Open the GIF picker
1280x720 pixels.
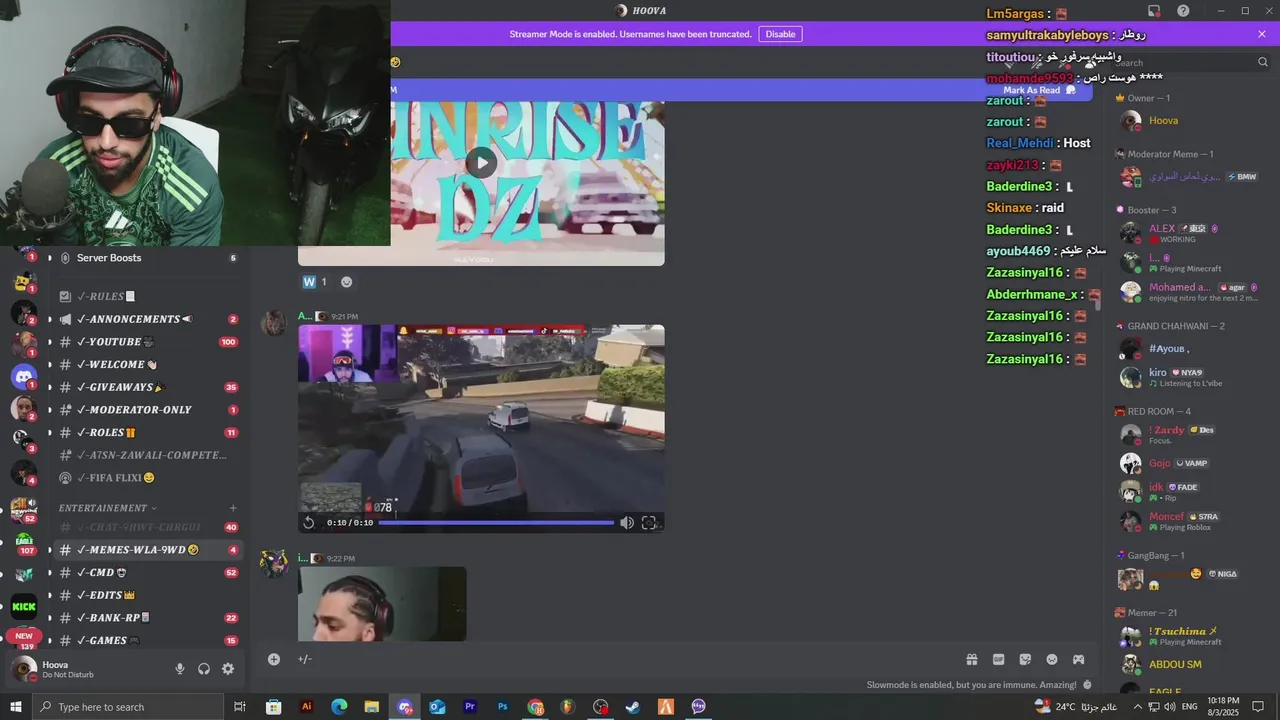coord(998,659)
